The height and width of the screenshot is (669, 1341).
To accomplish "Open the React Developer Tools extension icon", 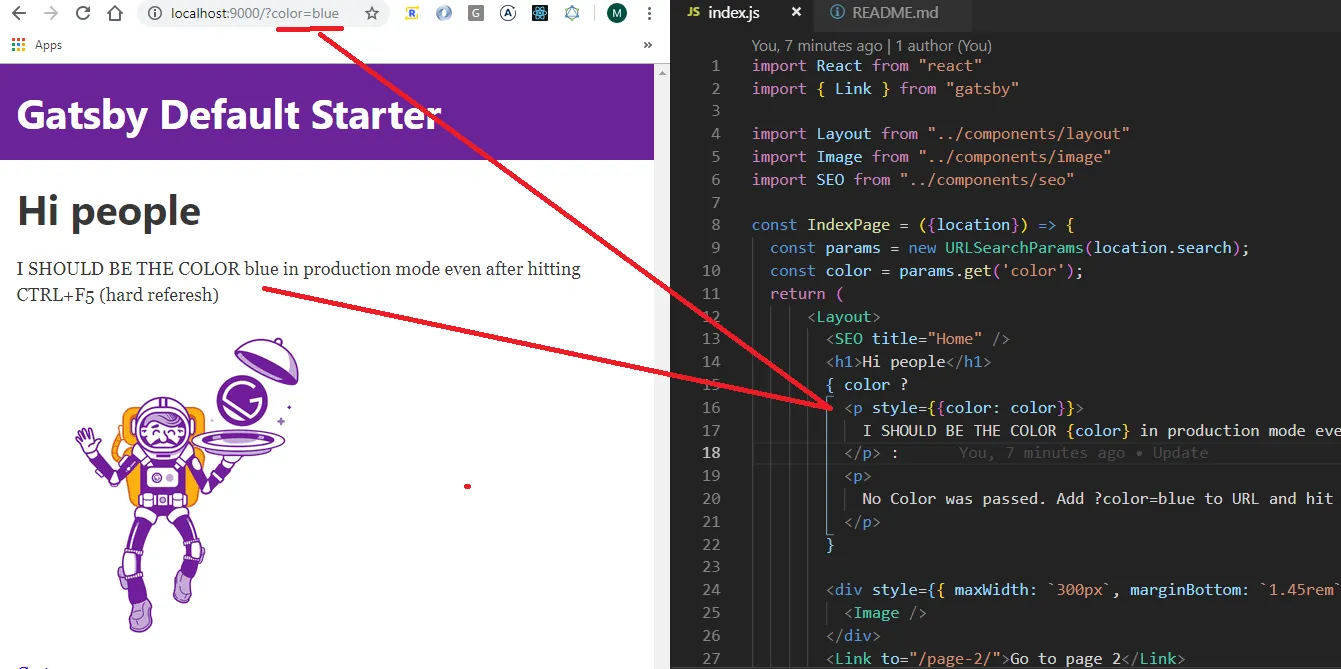I will [x=540, y=14].
